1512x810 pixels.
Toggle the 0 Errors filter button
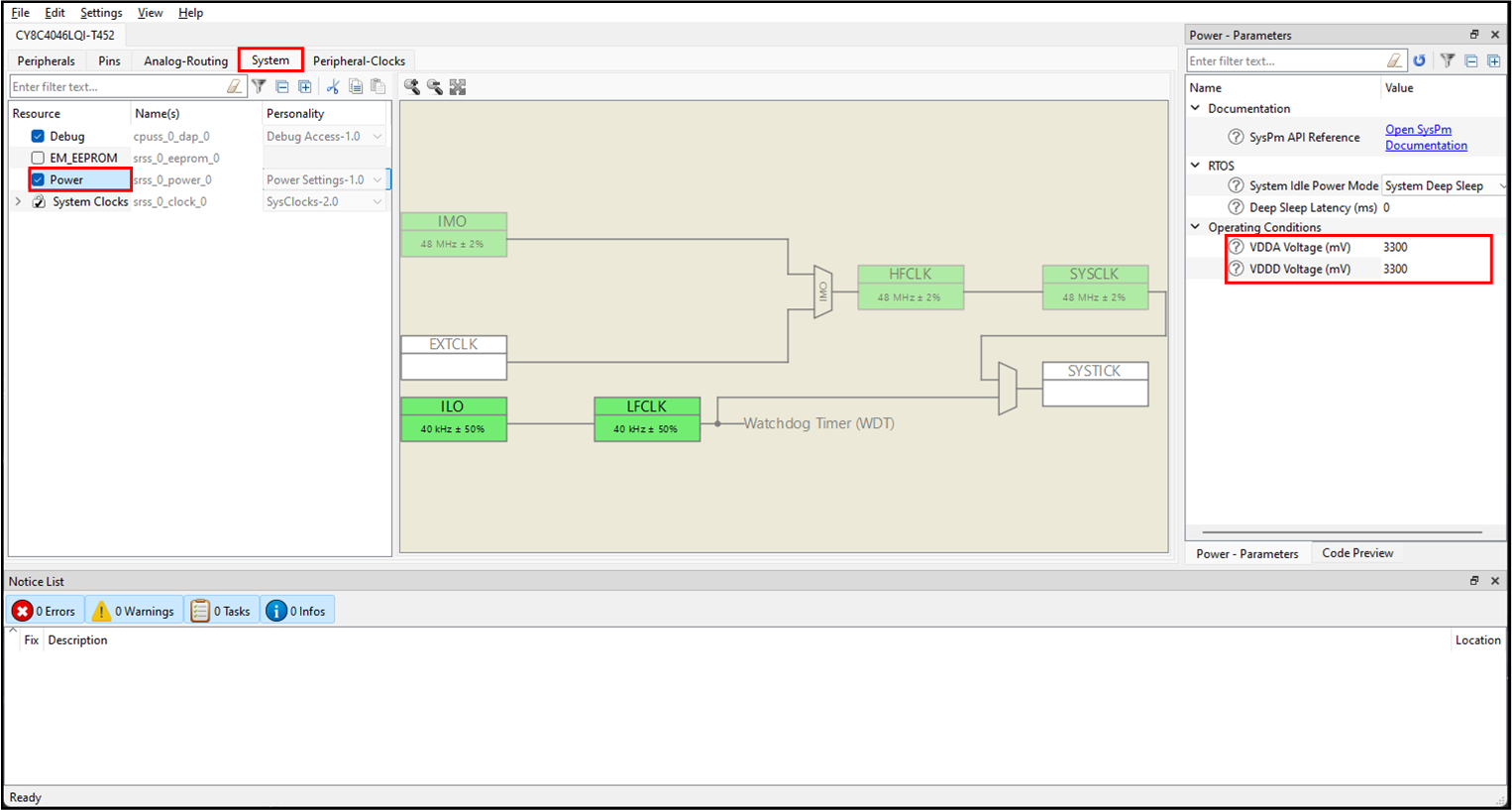(46, 611)
